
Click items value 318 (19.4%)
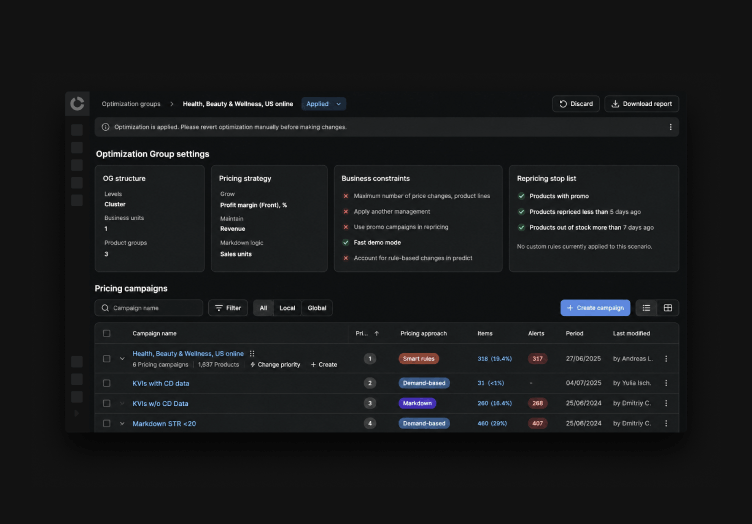[x=494, y=359]
